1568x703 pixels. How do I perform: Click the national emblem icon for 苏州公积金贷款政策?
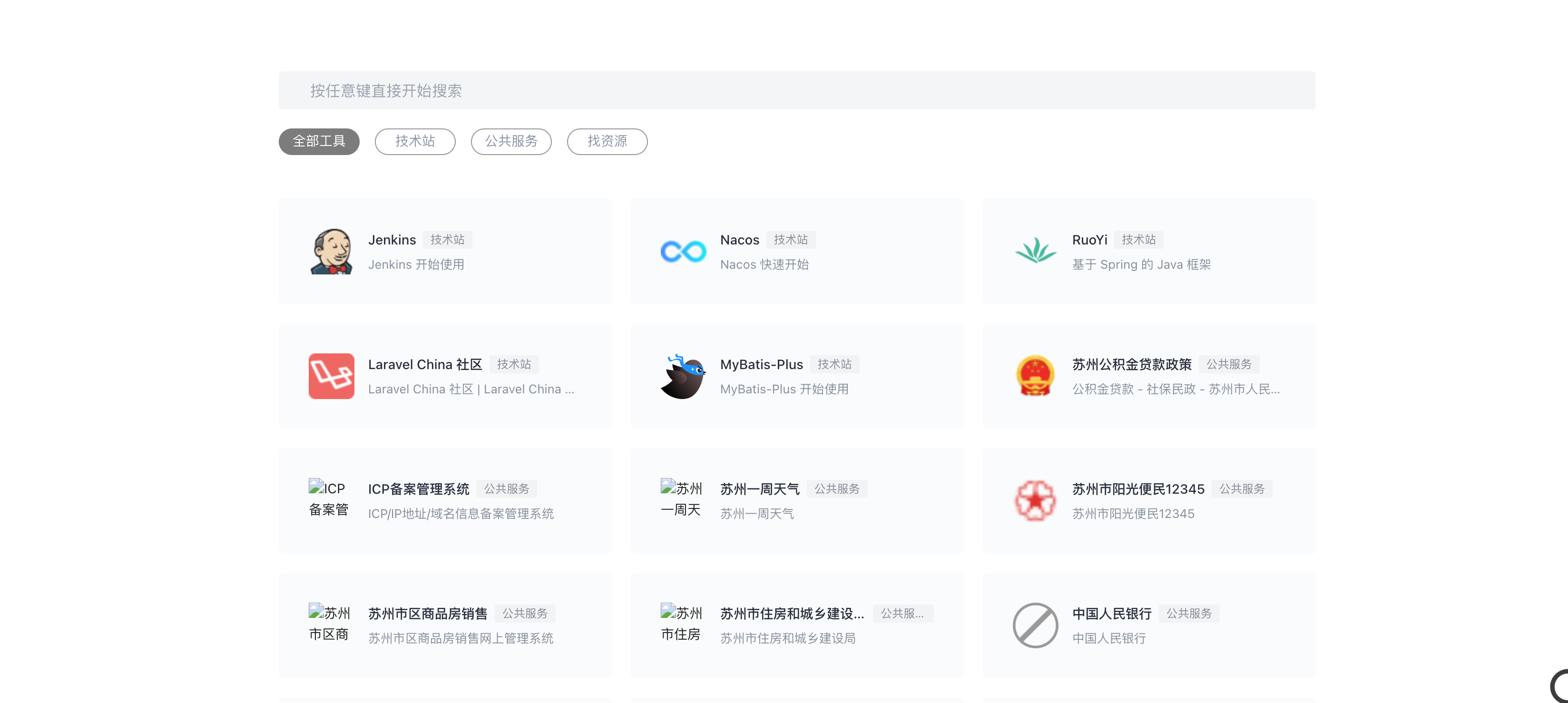(x=1035, y=376)
